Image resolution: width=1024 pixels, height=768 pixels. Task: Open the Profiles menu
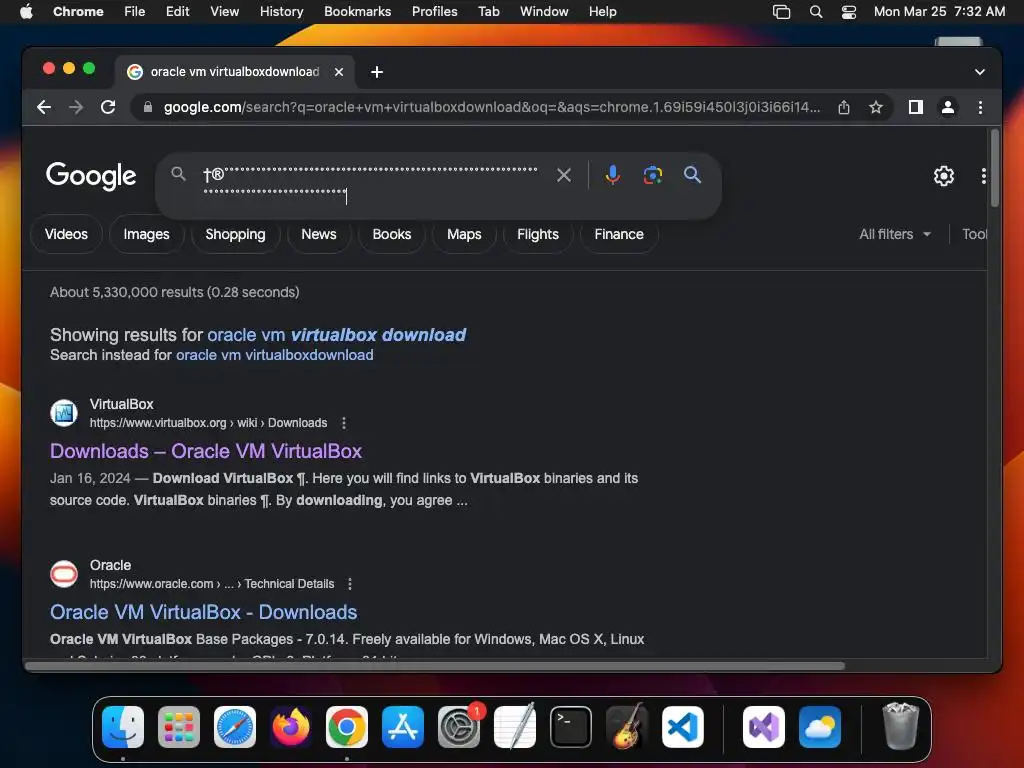(434, 11)
